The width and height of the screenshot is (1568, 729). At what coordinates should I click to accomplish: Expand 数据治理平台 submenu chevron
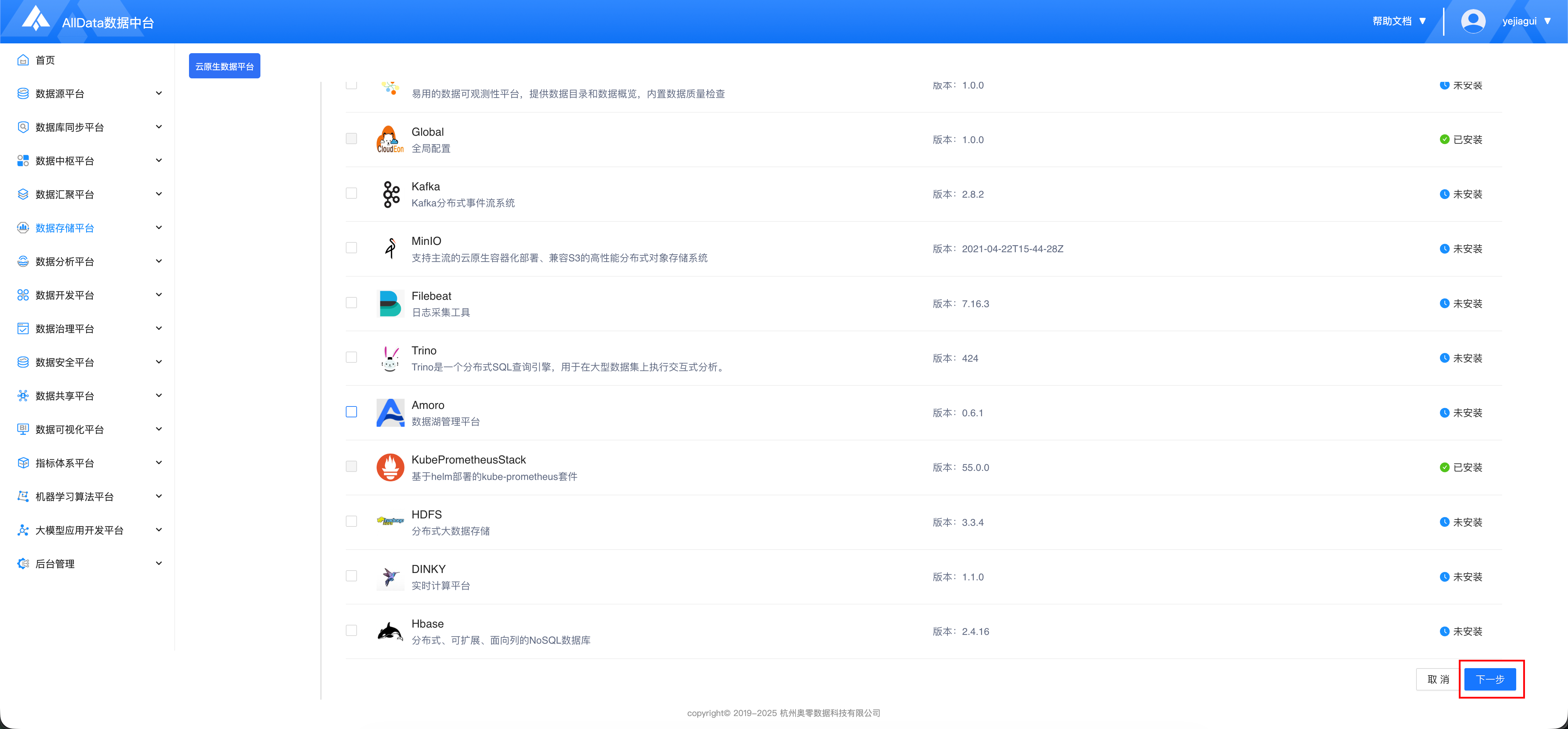(159, 328)
